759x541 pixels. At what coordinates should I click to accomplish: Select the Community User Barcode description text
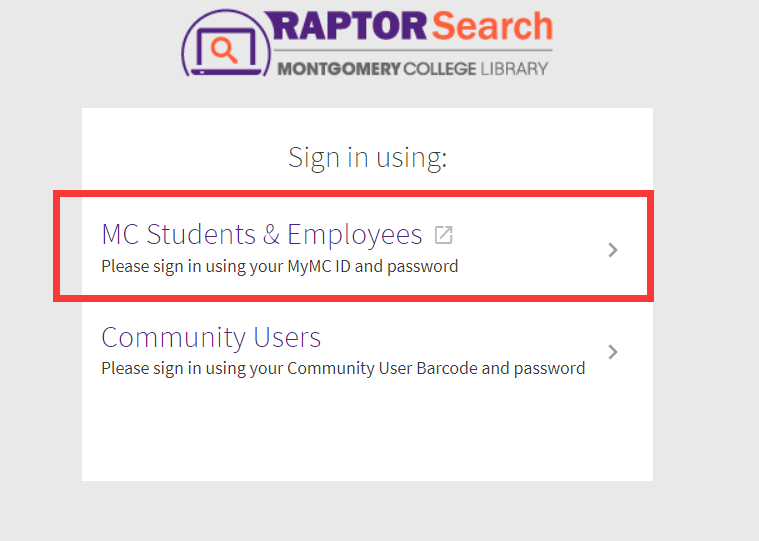tap(343, 368)
